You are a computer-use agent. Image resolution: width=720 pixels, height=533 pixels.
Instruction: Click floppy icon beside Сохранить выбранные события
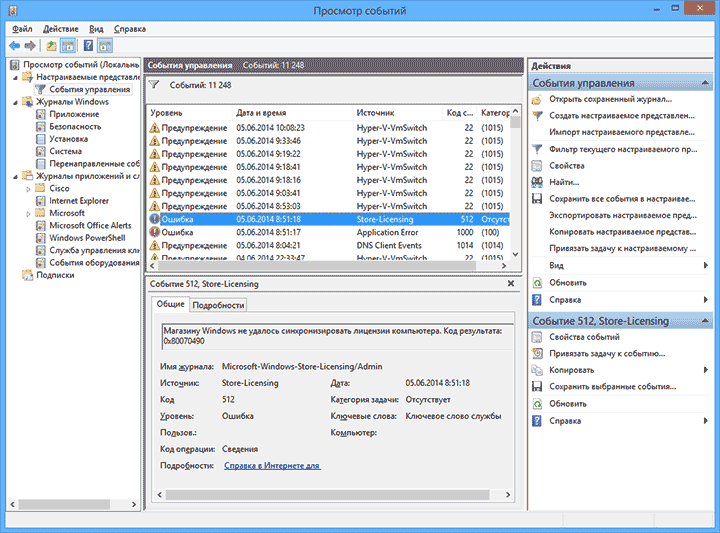537,387
